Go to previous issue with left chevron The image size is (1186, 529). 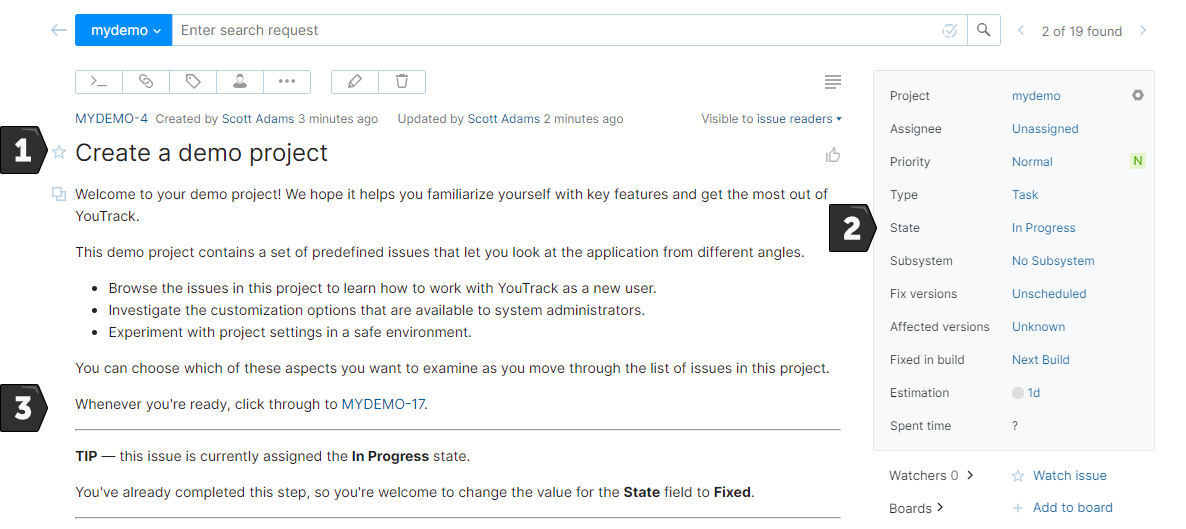(x=1020, y=30)
